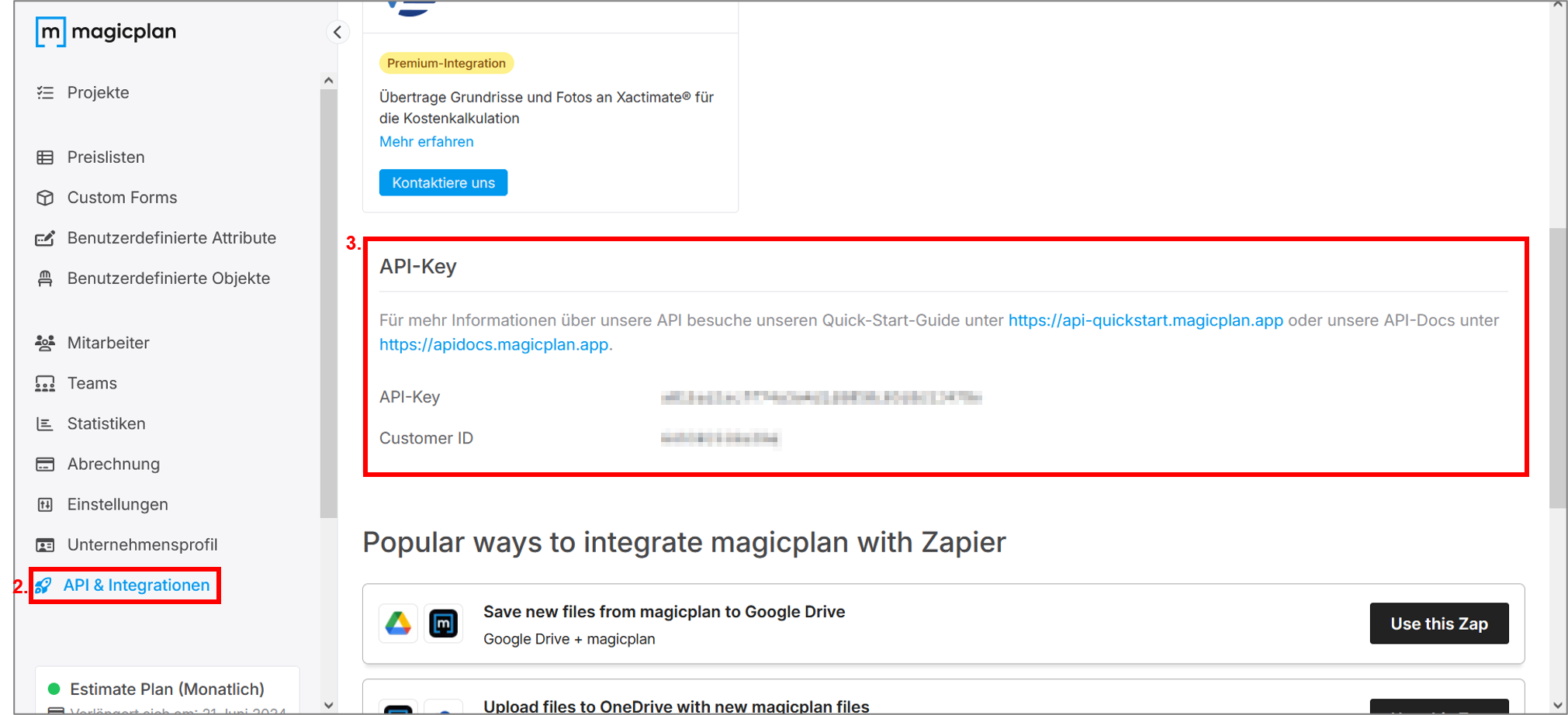The image size is (1568, 715).
Task: Collapse the sidebar with the chevron
Action: (x=337, y=32)
